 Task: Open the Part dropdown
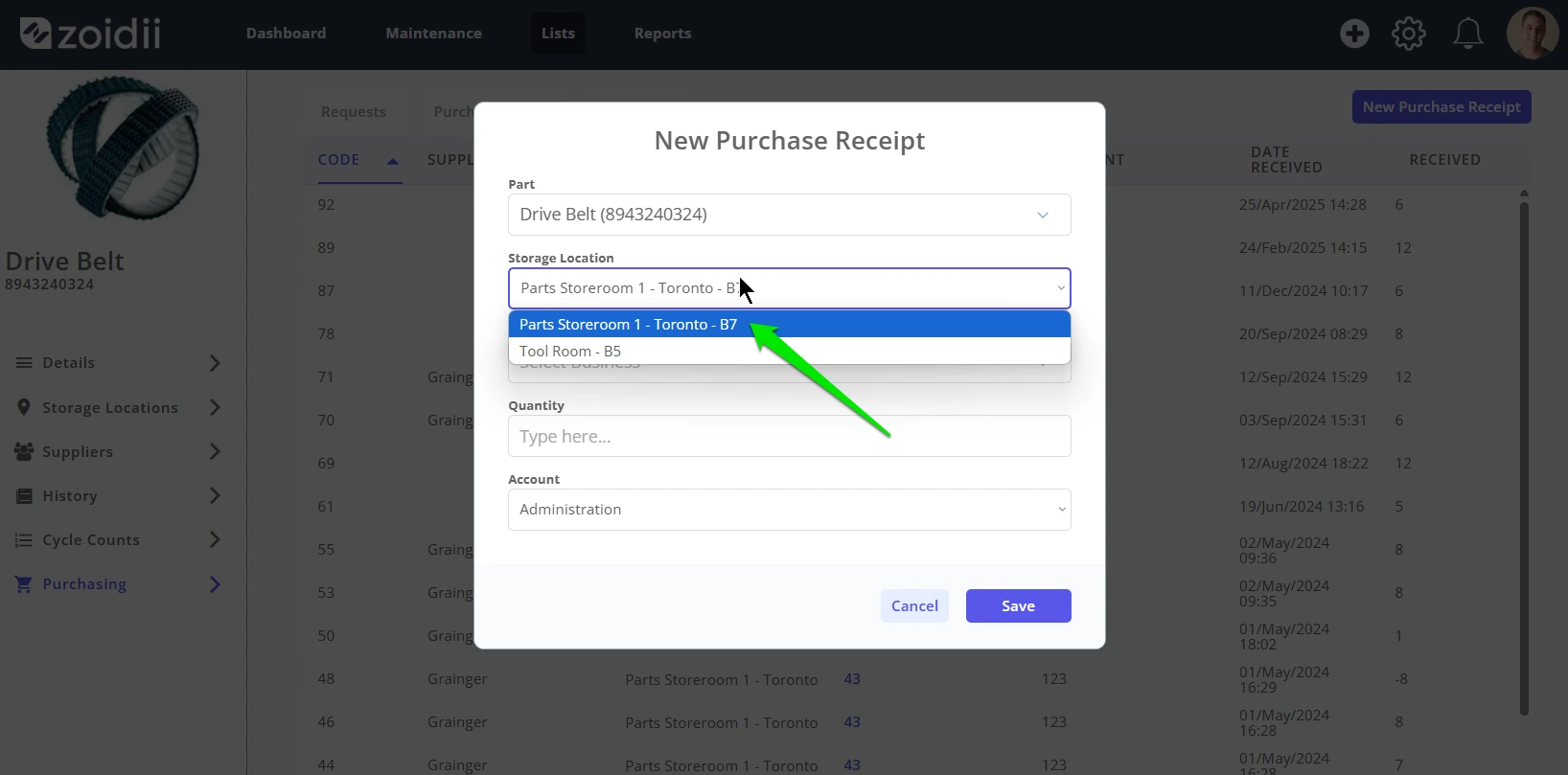[789, 215]
